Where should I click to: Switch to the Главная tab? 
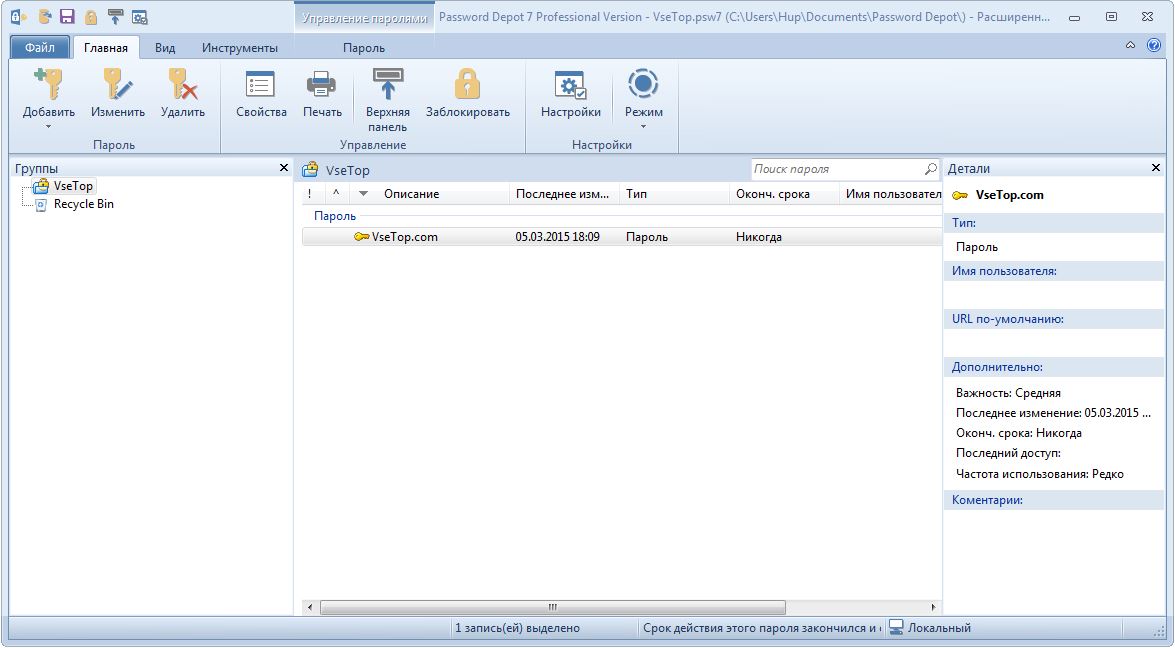106,48
